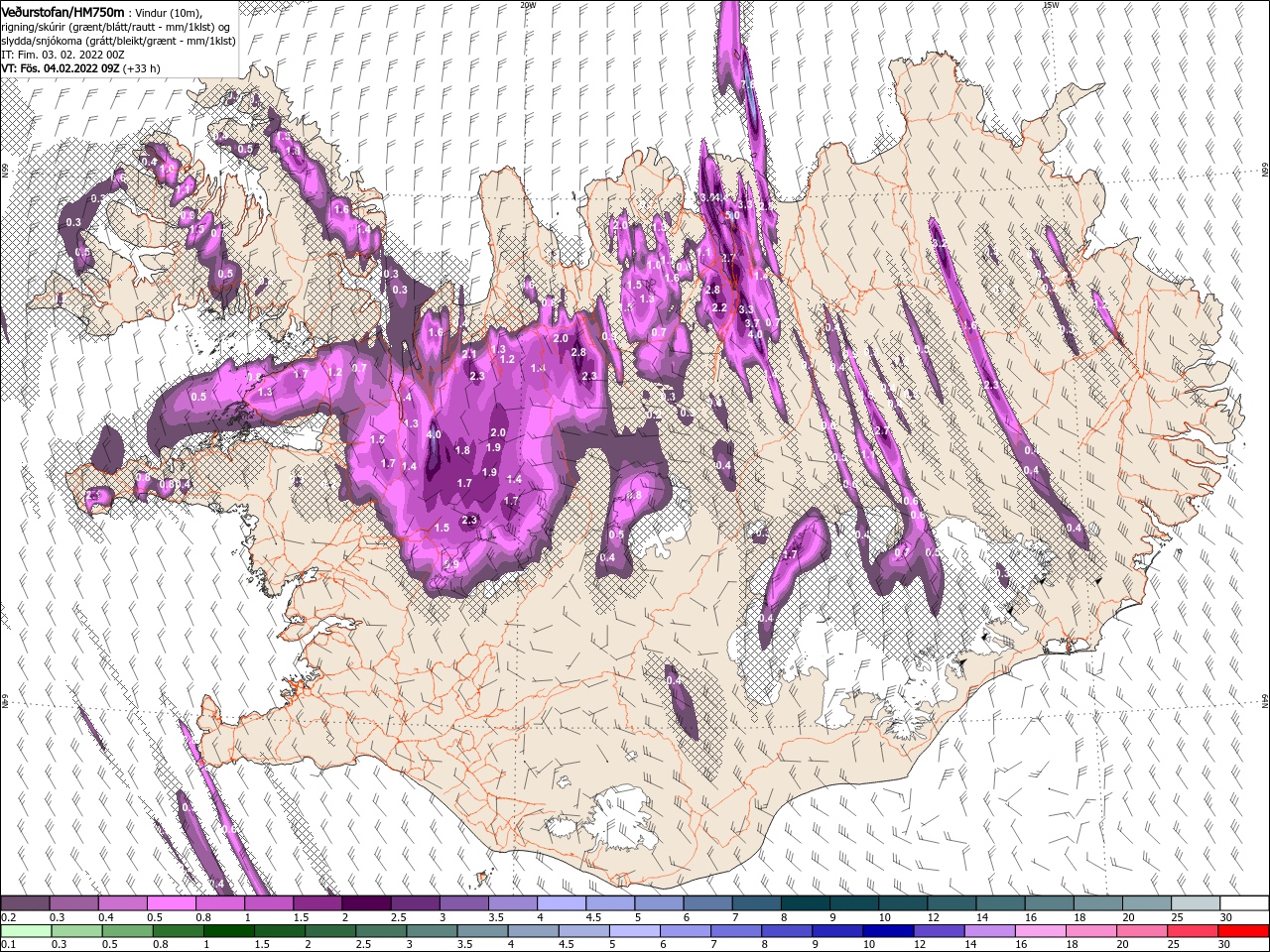Pick the 6 swatch in upper snow legend
This screenshot has width=1270, height=952.
[707, 903]
